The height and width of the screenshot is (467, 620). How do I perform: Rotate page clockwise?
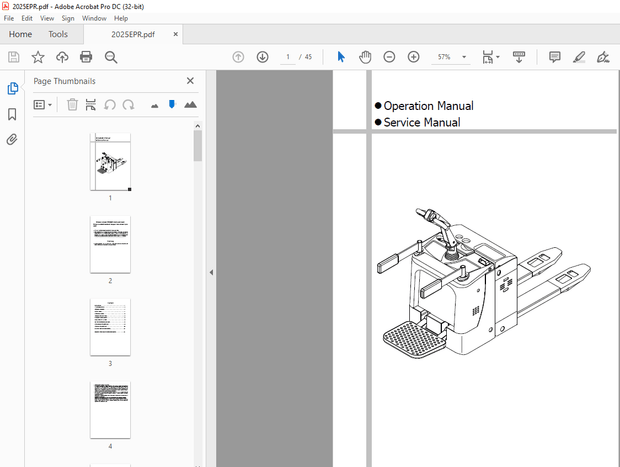pyautogui.click(x=128, y=105)
